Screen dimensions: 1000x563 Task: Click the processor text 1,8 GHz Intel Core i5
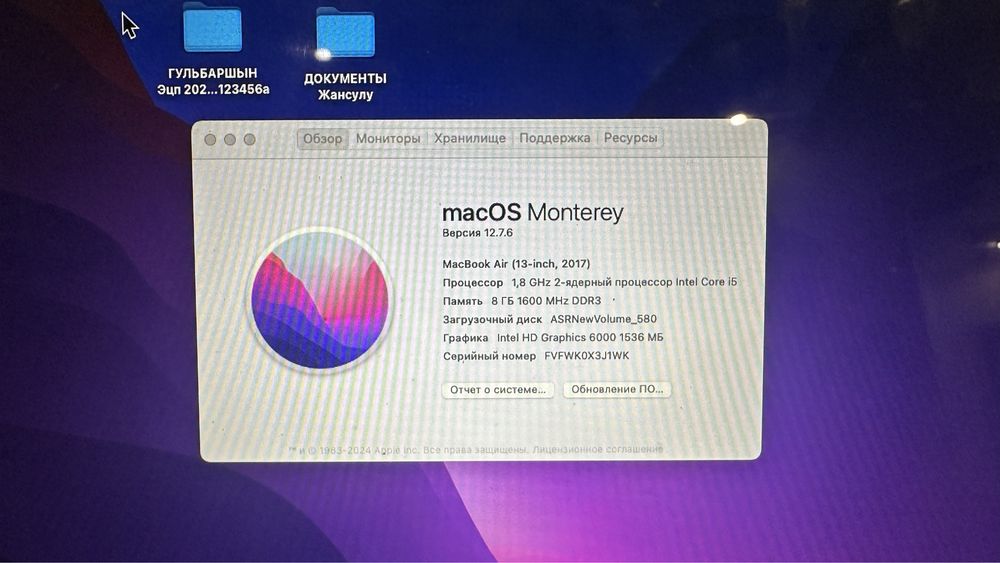click(624, 282)
